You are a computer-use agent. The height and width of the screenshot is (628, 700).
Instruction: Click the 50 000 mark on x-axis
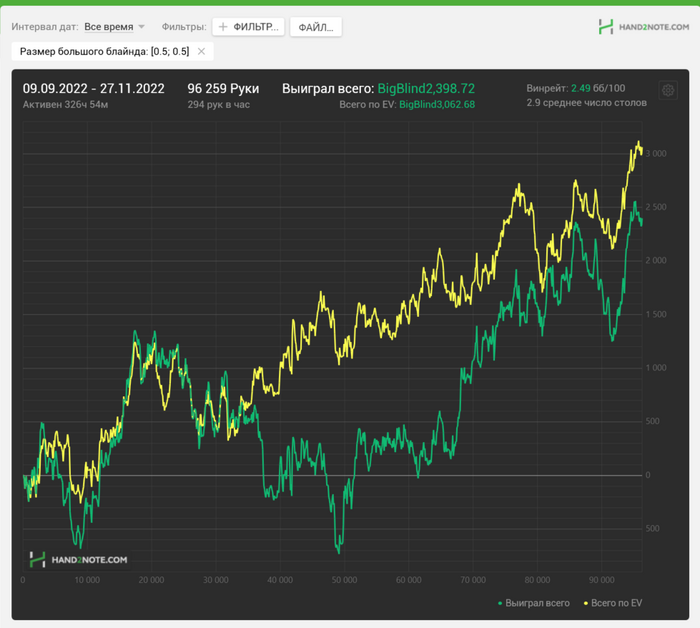point(344,579)
